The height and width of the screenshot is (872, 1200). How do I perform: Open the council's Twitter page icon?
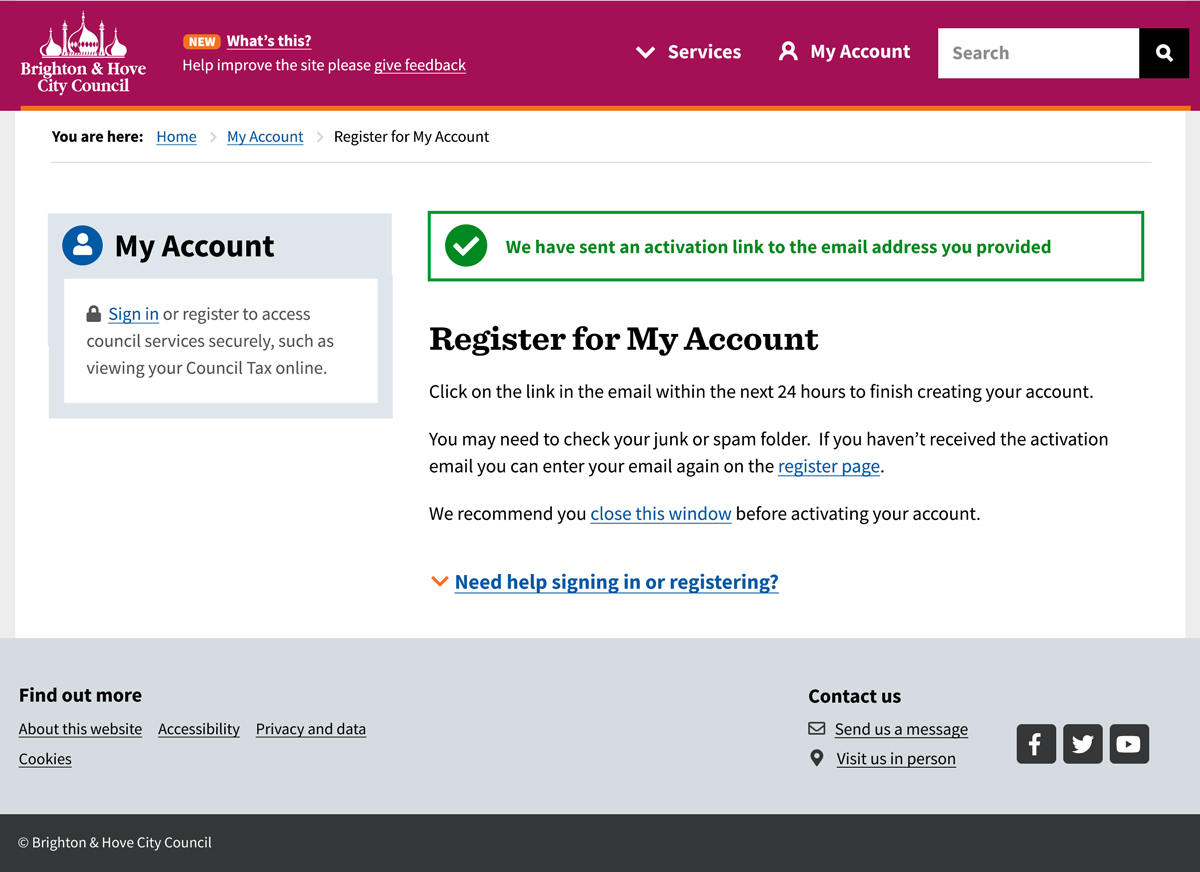1082,744
